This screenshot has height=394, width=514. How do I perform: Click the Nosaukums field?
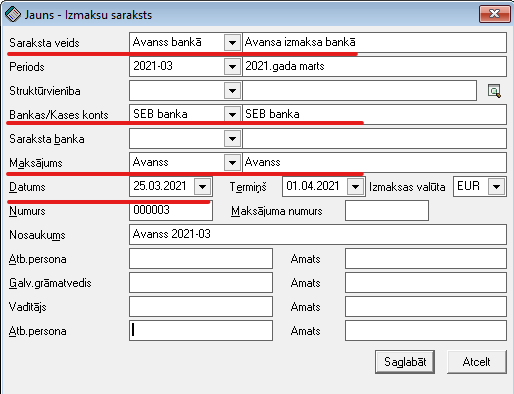pos(318,235)
